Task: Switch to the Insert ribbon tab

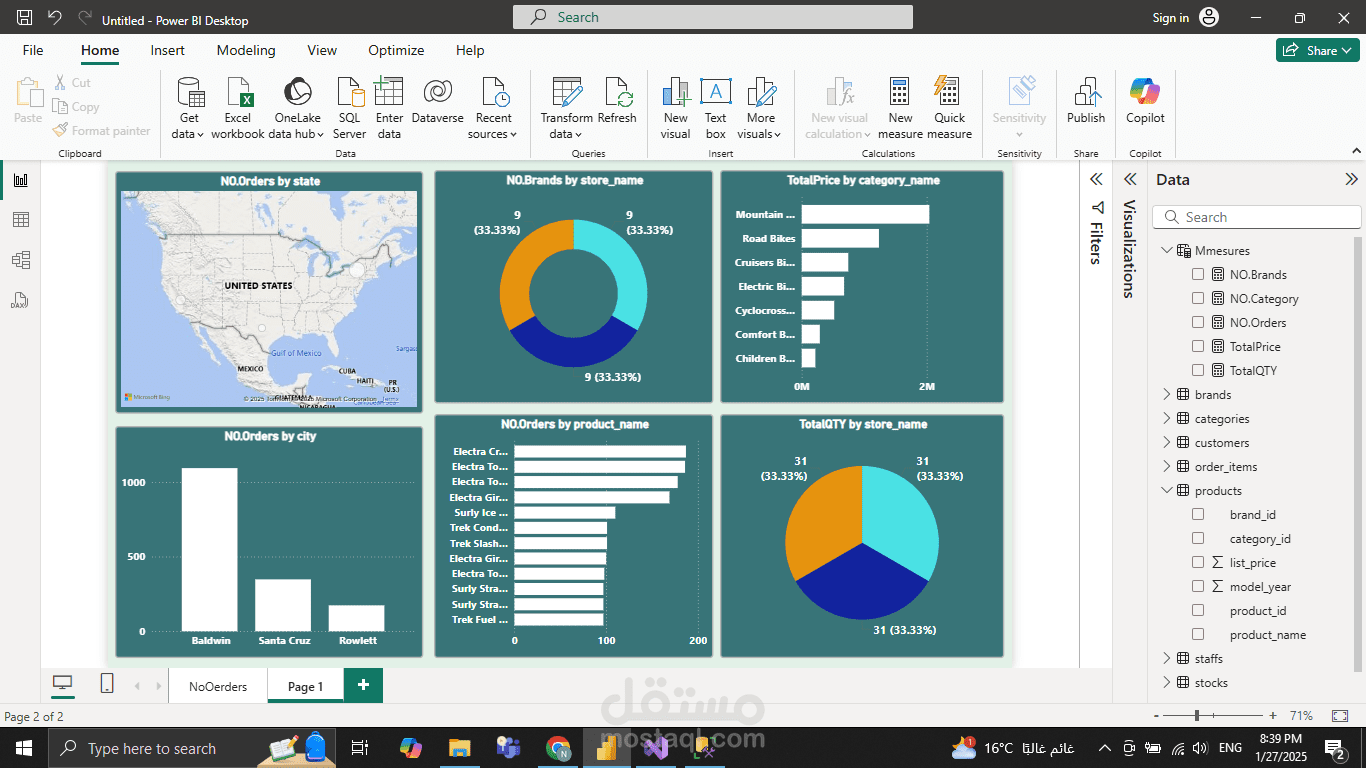Action: pos(168,50)
